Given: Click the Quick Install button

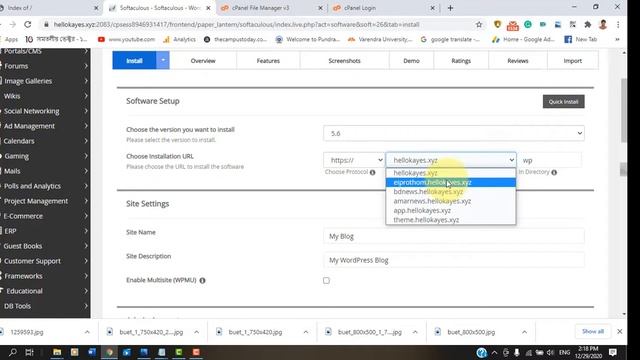Looking at the screenshot, I should click(563, 102).
